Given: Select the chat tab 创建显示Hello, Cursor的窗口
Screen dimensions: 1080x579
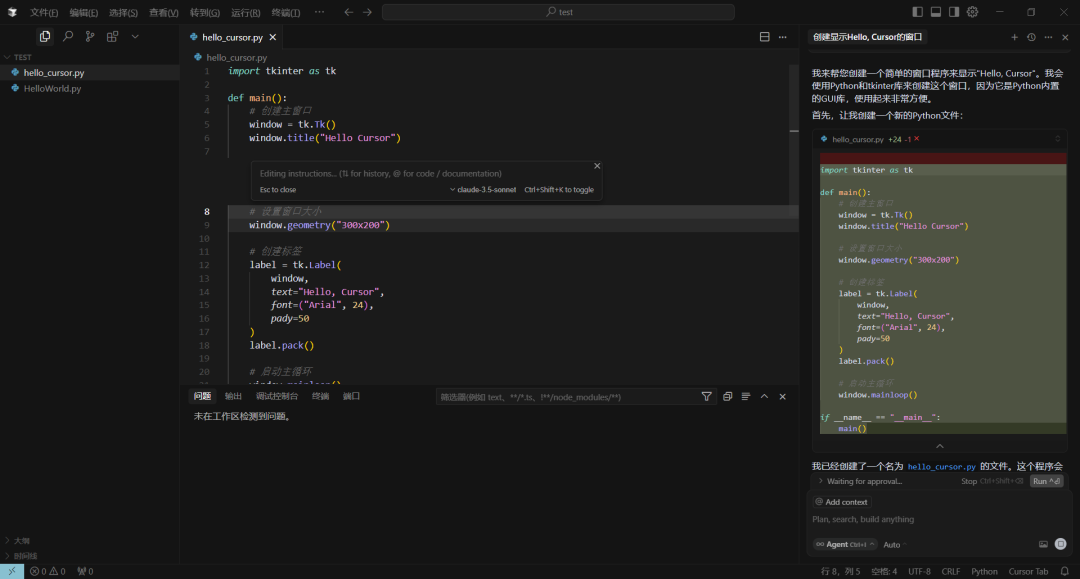Looking at the screenshot, I should pyautogui.click(x=867, y=37).
